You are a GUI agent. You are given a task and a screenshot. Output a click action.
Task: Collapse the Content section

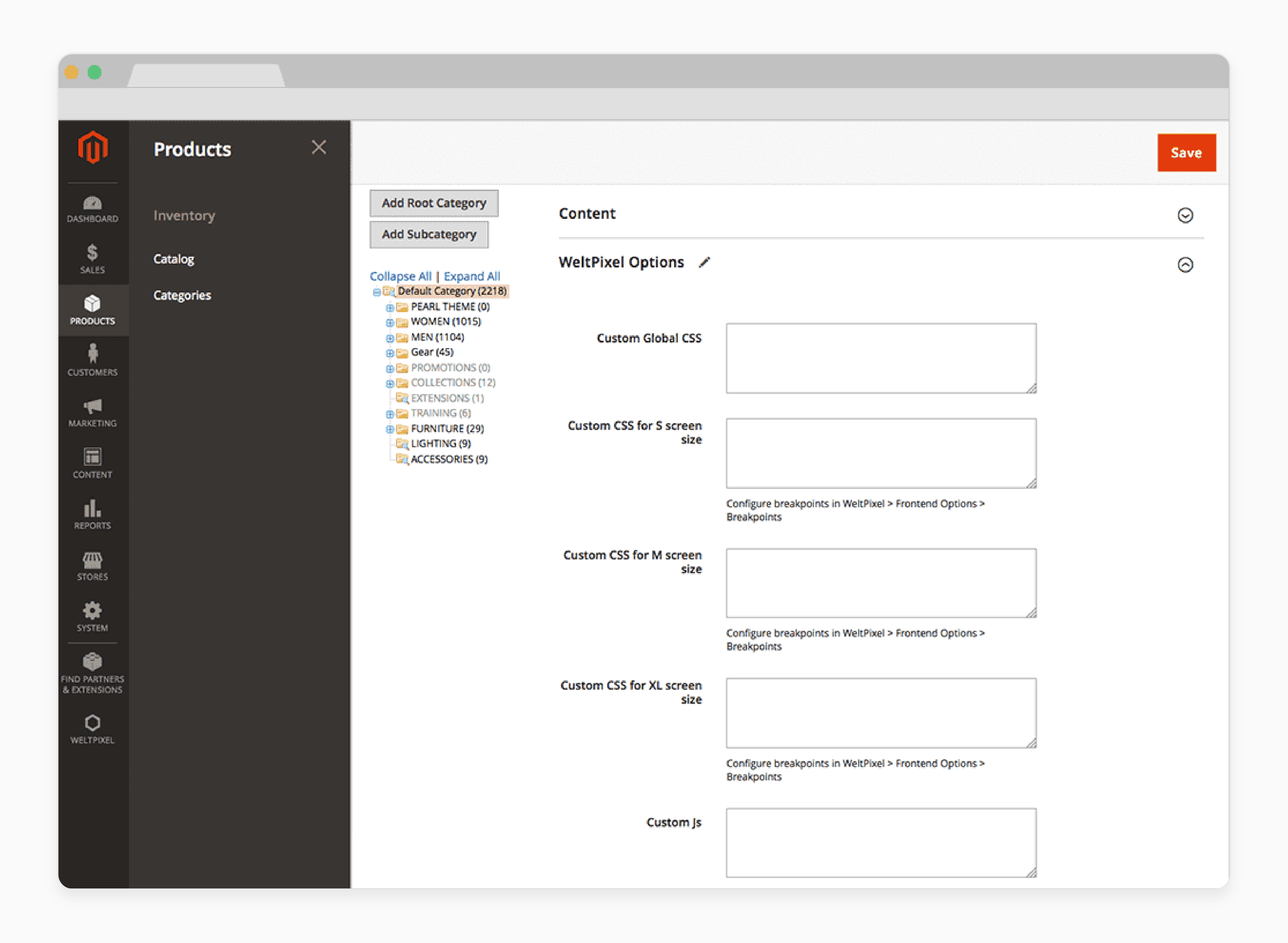coord(1184,215)
